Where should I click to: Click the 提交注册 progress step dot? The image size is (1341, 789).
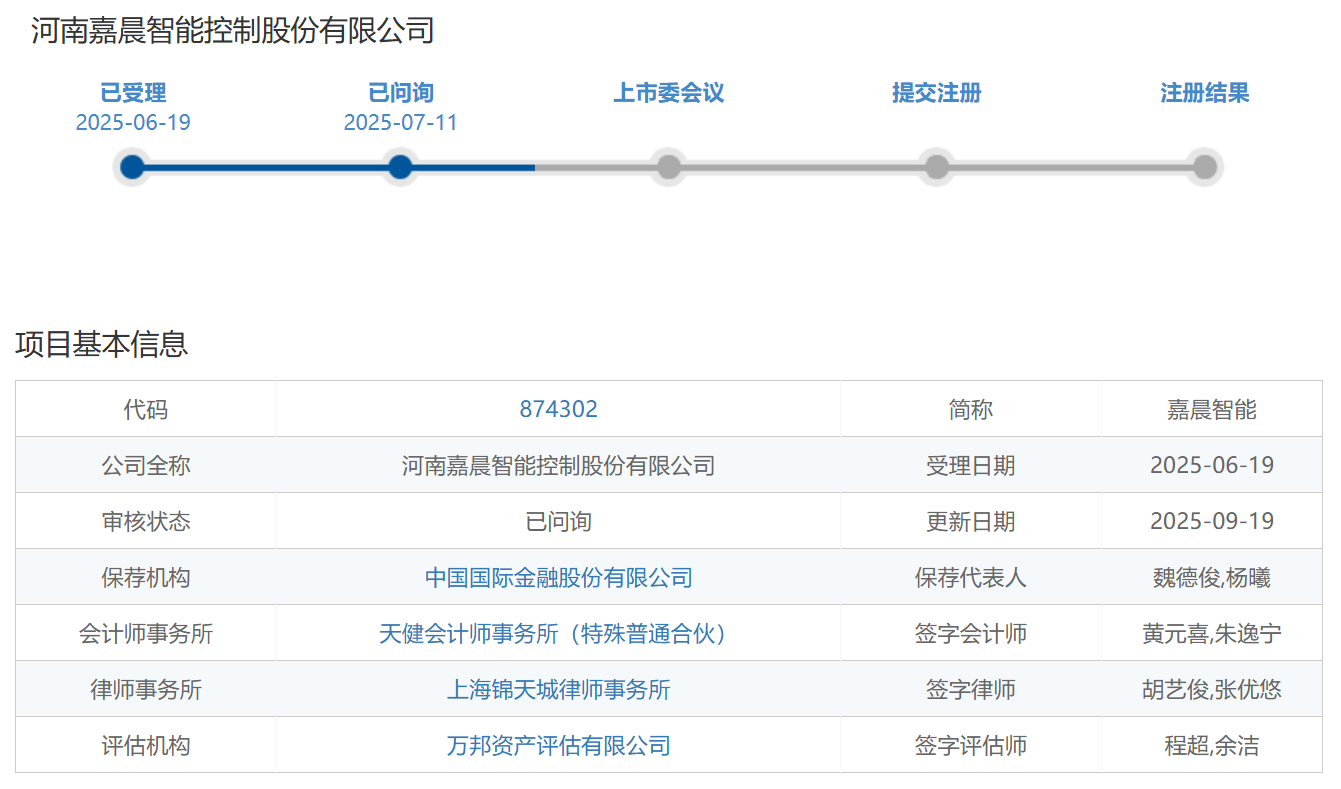(x=937, y=167)
